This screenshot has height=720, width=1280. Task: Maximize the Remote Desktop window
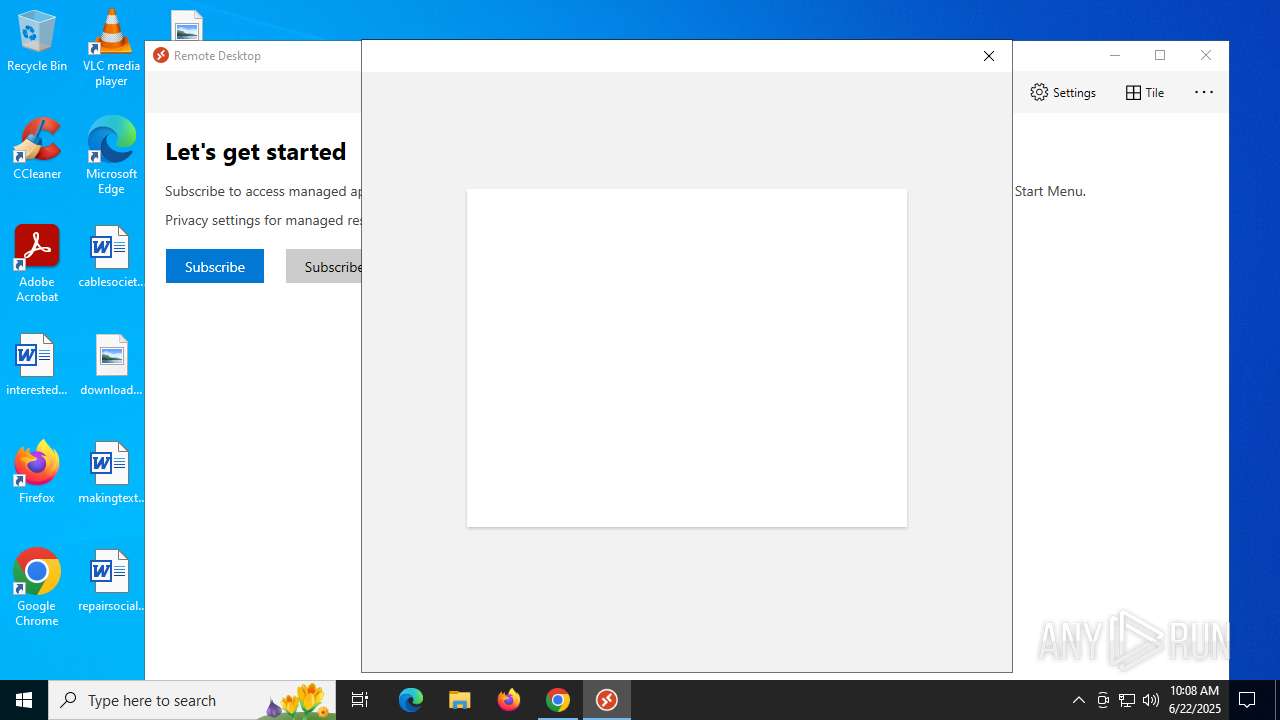tap(1160, 56)
